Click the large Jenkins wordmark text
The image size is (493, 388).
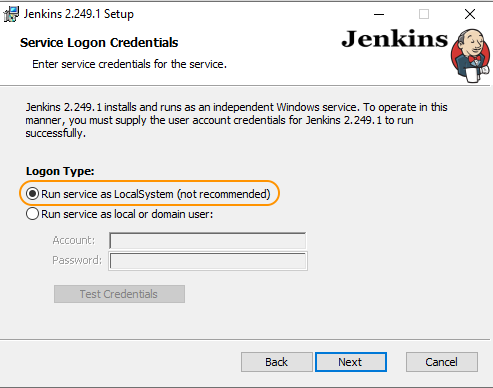395,39
